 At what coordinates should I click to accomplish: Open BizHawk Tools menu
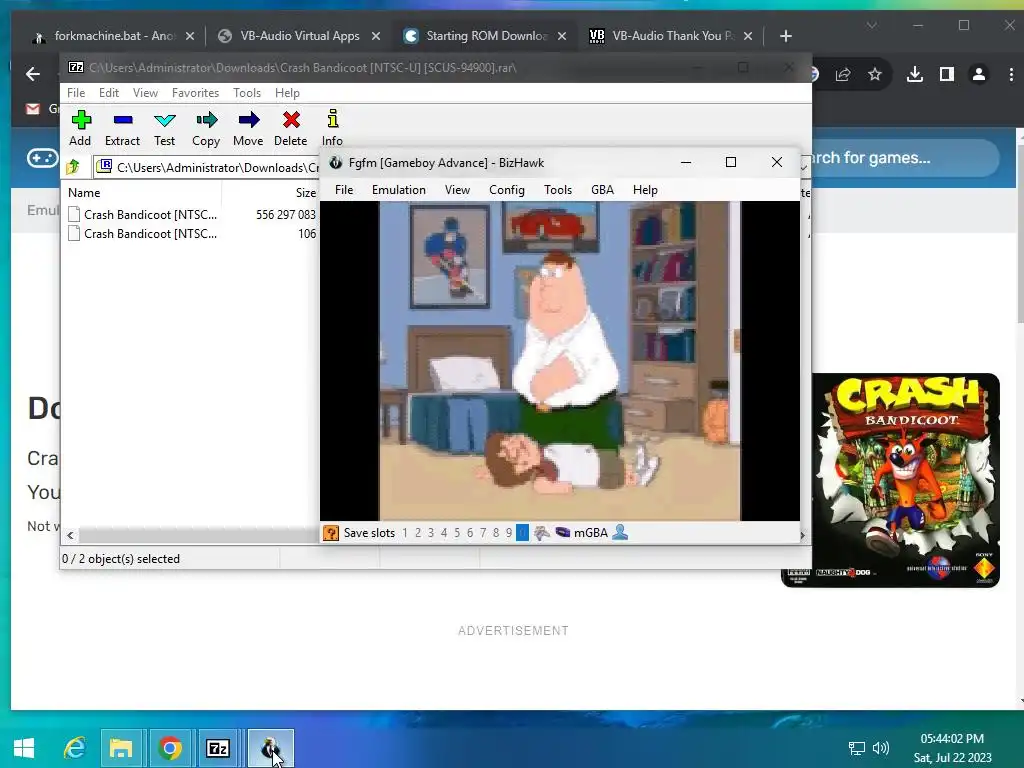point(558,190)
